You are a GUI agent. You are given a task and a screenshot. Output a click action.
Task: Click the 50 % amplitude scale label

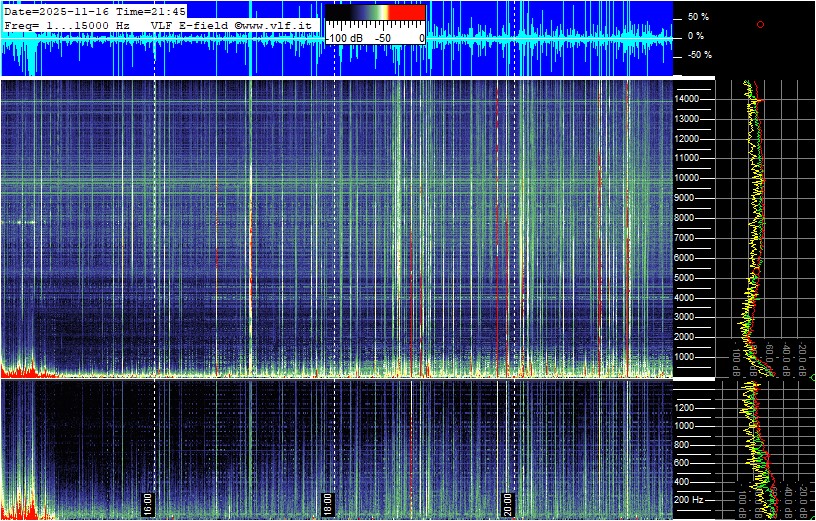tap(697, 17)
